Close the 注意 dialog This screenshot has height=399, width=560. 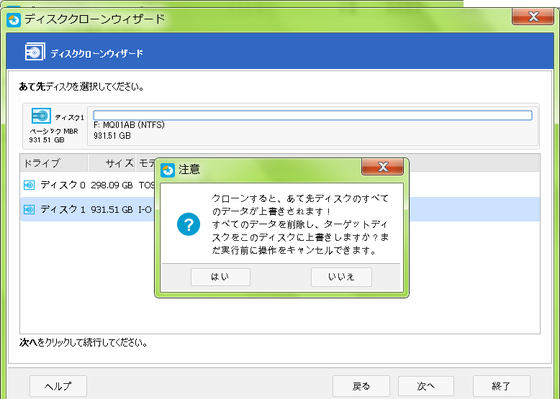tap(382, 167)
